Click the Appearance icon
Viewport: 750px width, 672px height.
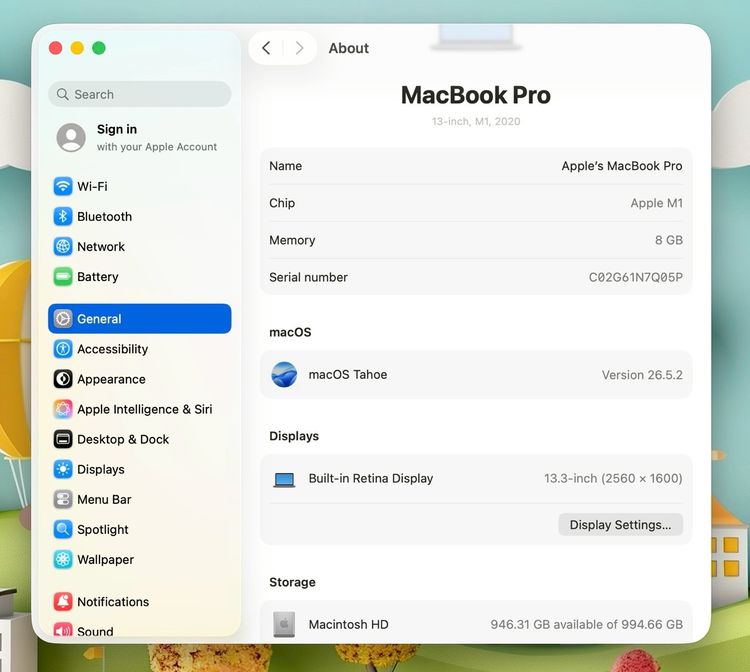(x=63, y=379)
